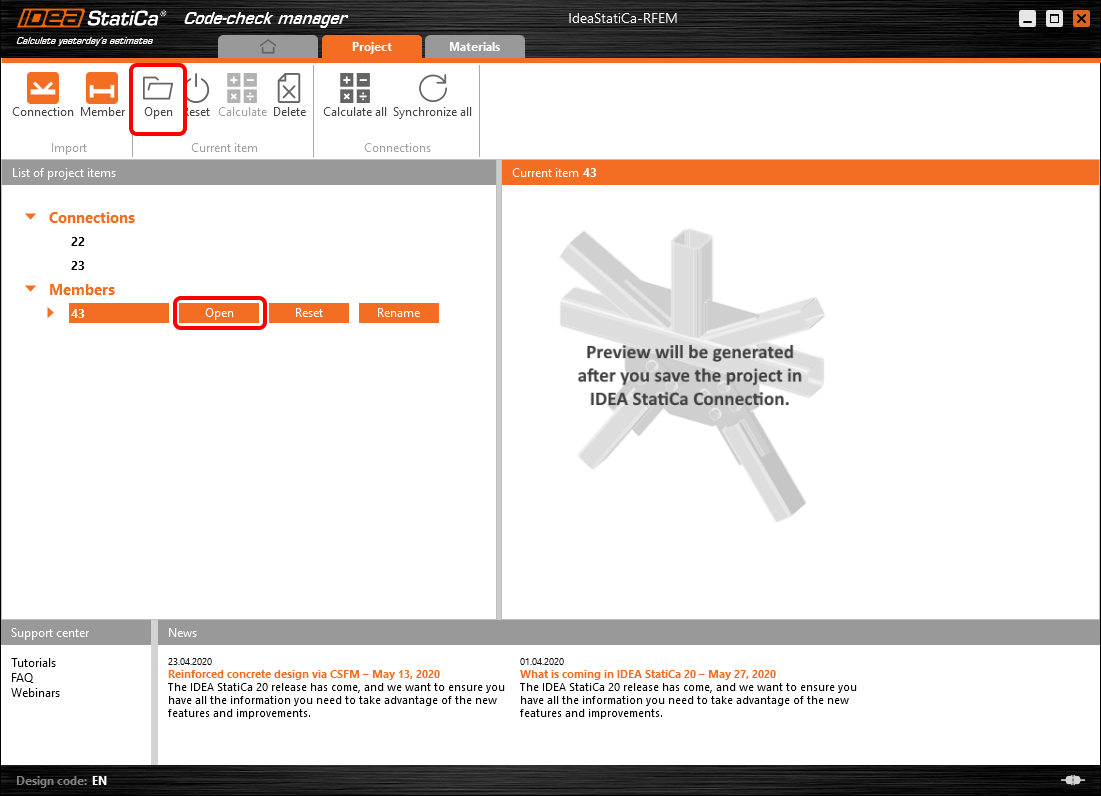Rename member 43
The image size is (1101, 796).
tap(399, 313)
